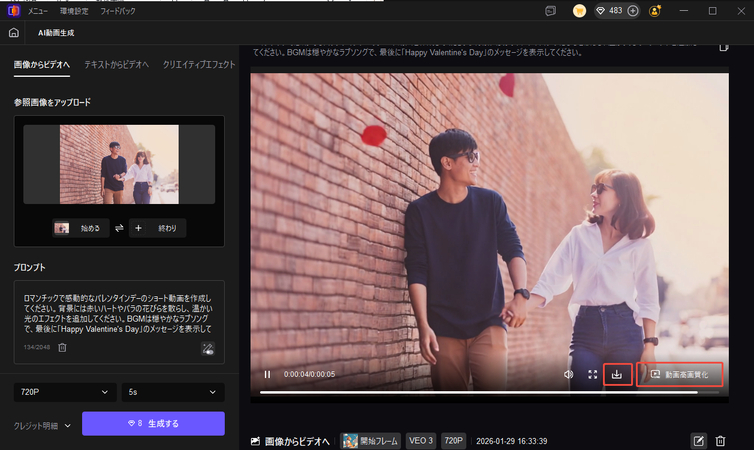Swap start and end frames icon
The width and height of the screenshot is (754, 450).
(x=119, y=228)
